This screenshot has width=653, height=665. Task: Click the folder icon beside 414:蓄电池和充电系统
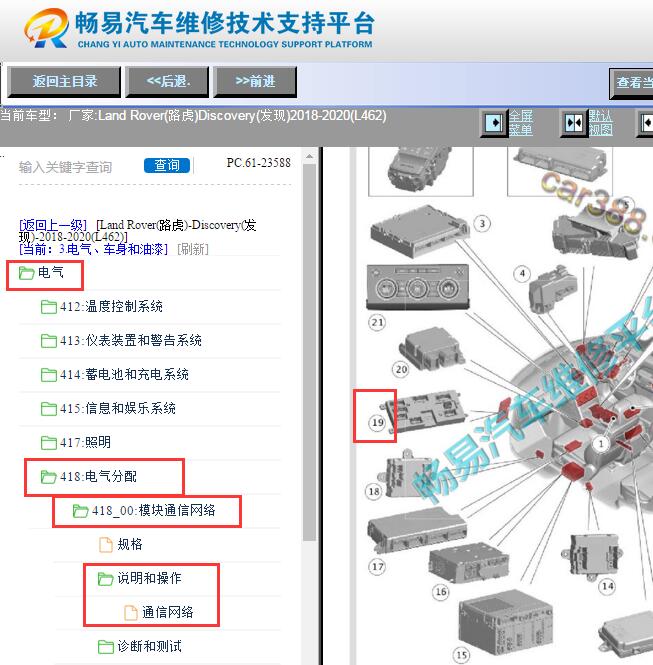pyautogui.click(x=49, y=374)
